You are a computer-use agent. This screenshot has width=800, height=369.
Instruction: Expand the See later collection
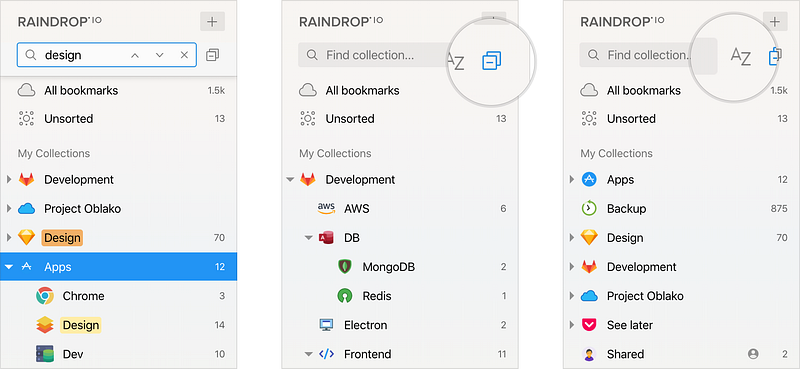(571, 325)
